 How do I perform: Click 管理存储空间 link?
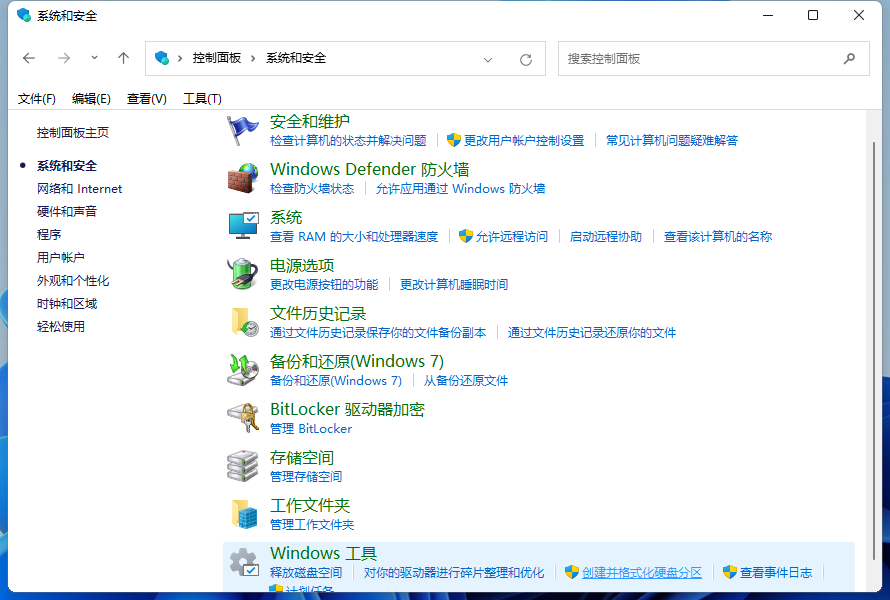coord(306,476)
